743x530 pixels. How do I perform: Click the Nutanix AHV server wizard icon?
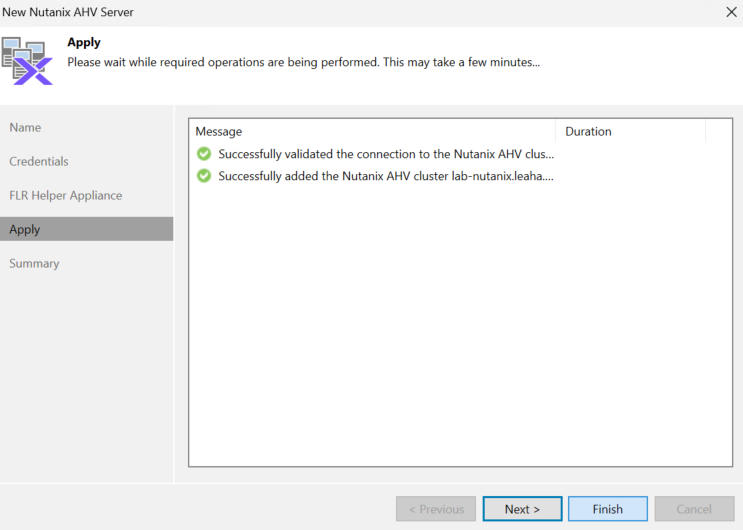(x=27, y=61)
